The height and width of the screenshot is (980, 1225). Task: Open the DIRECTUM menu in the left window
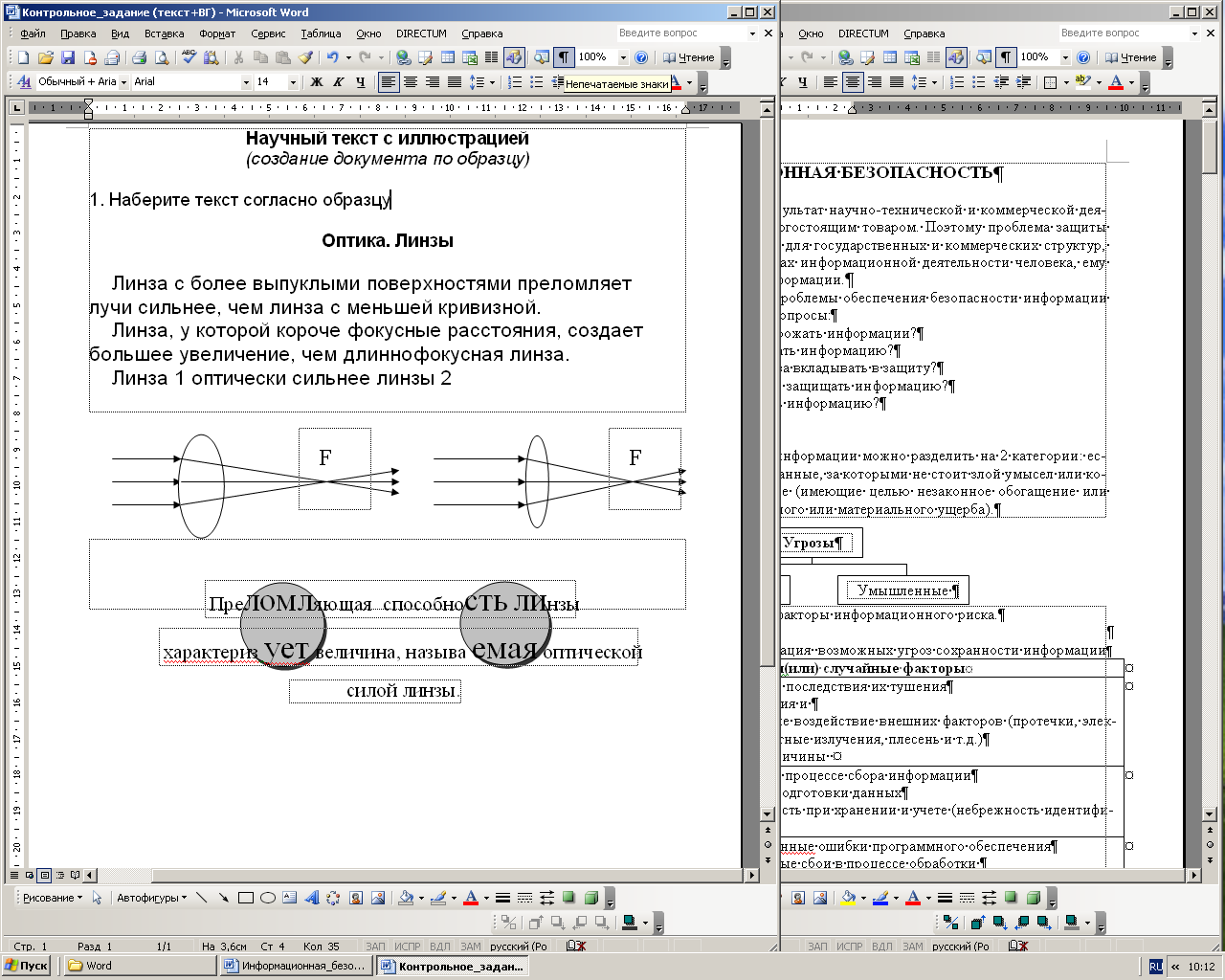[421, 33]
